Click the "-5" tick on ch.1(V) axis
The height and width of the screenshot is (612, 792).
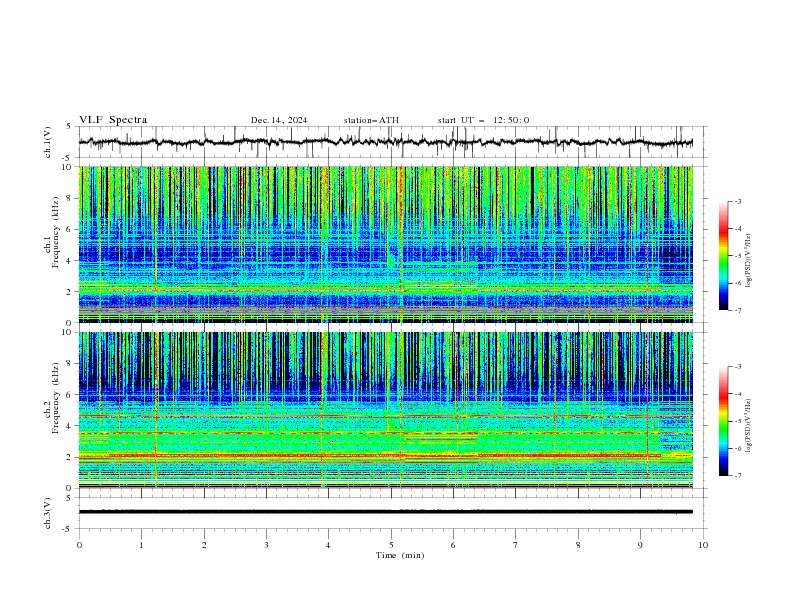point(67,158)
